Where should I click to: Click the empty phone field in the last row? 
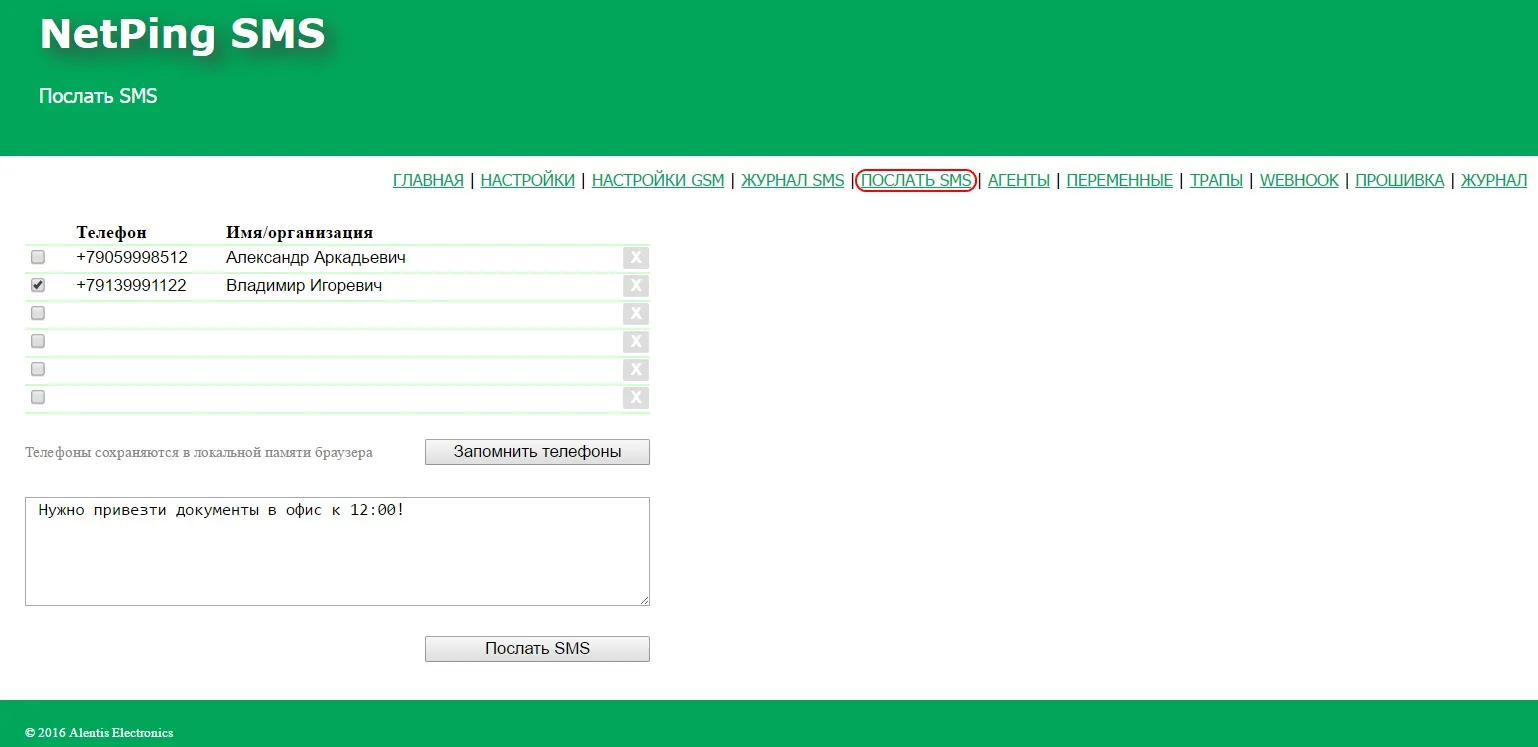click(x=148, y=398)
